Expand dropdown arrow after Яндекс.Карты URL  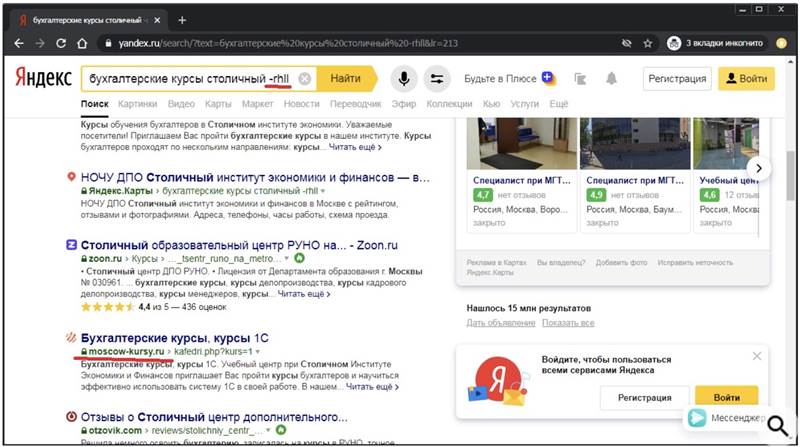point(322,191)
